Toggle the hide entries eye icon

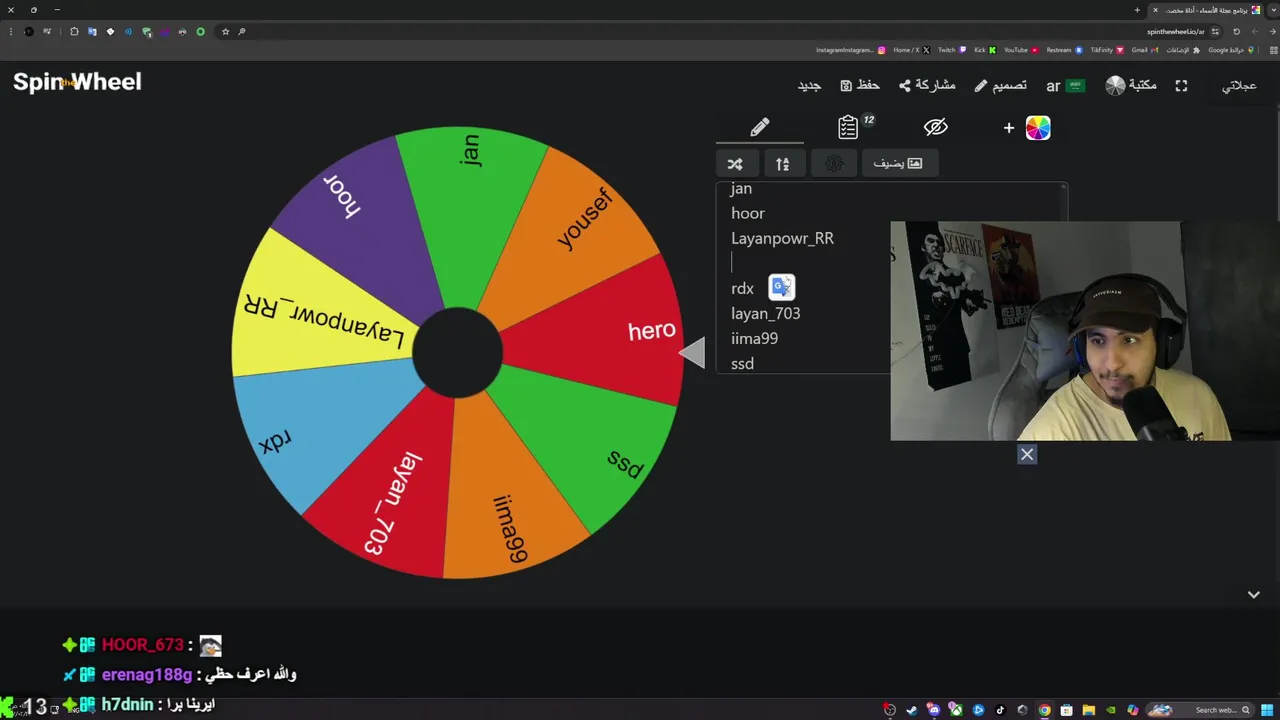[x=935, y=127]
